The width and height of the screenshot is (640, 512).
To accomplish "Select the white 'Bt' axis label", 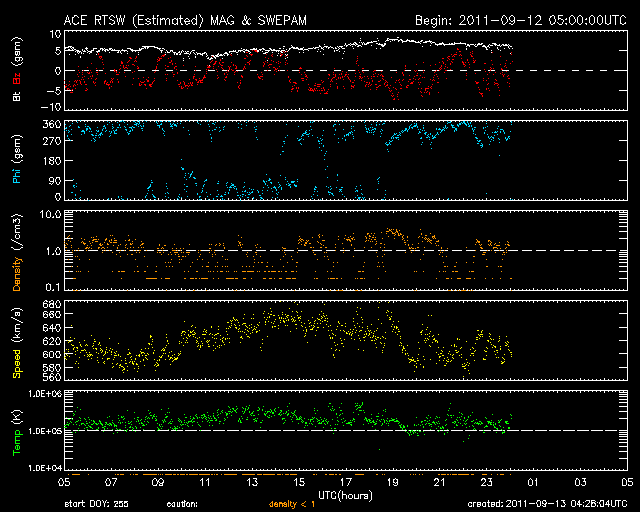I will (17, 96).
